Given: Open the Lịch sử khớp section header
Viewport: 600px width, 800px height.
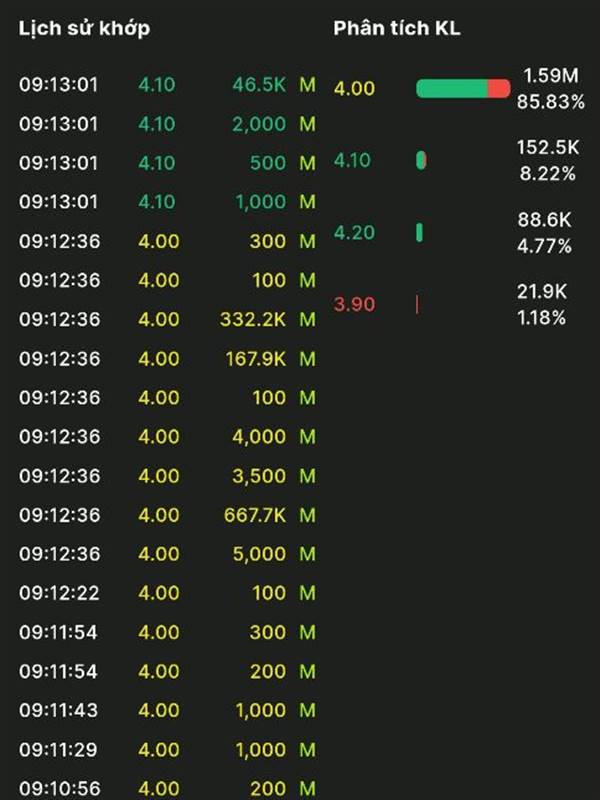Looking at the screenshot, I should [84, 28].
